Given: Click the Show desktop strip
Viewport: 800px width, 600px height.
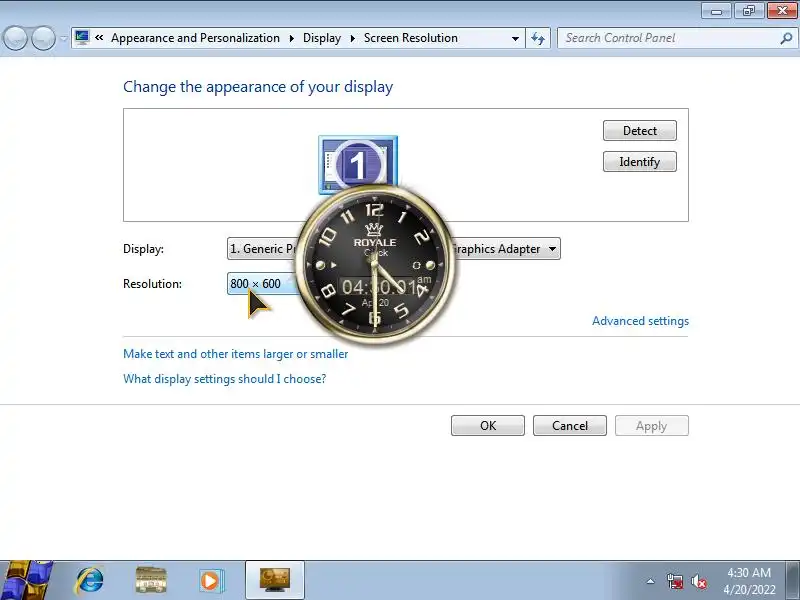Looking at the screenshot, I should pyautogui.click(x=794, y=581).
